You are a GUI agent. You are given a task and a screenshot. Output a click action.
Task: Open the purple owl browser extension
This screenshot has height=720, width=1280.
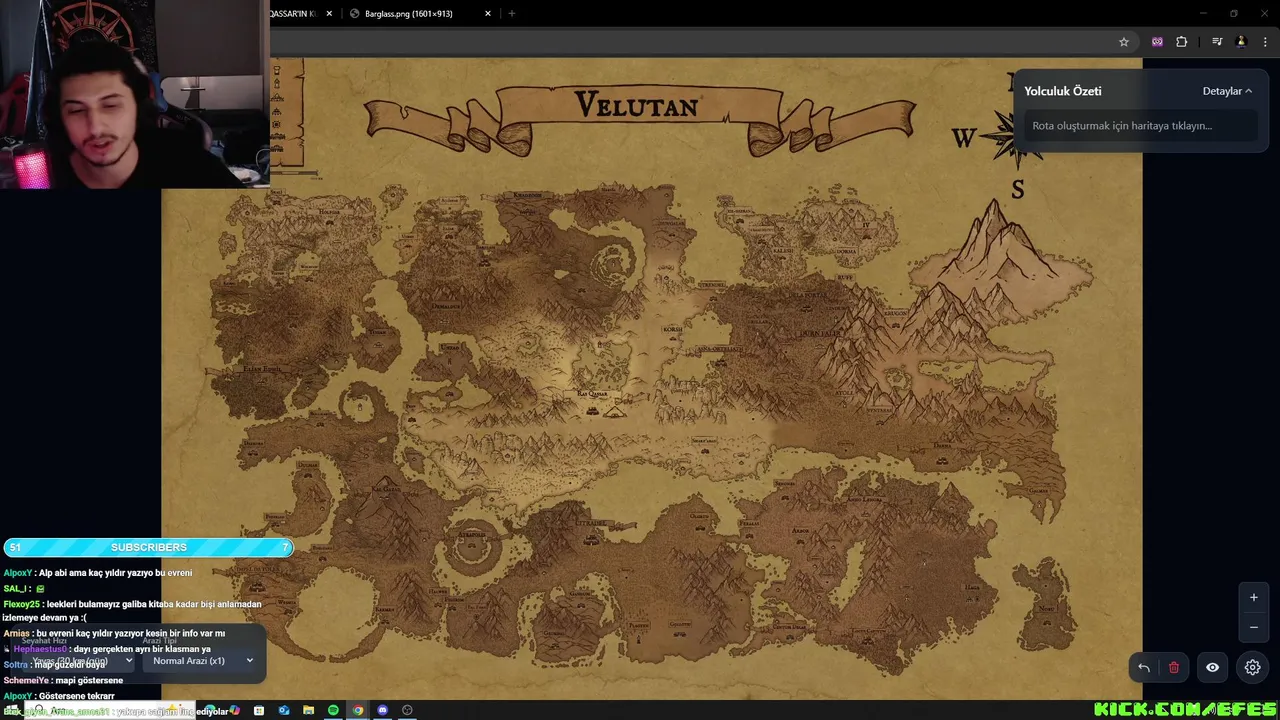1157,42
